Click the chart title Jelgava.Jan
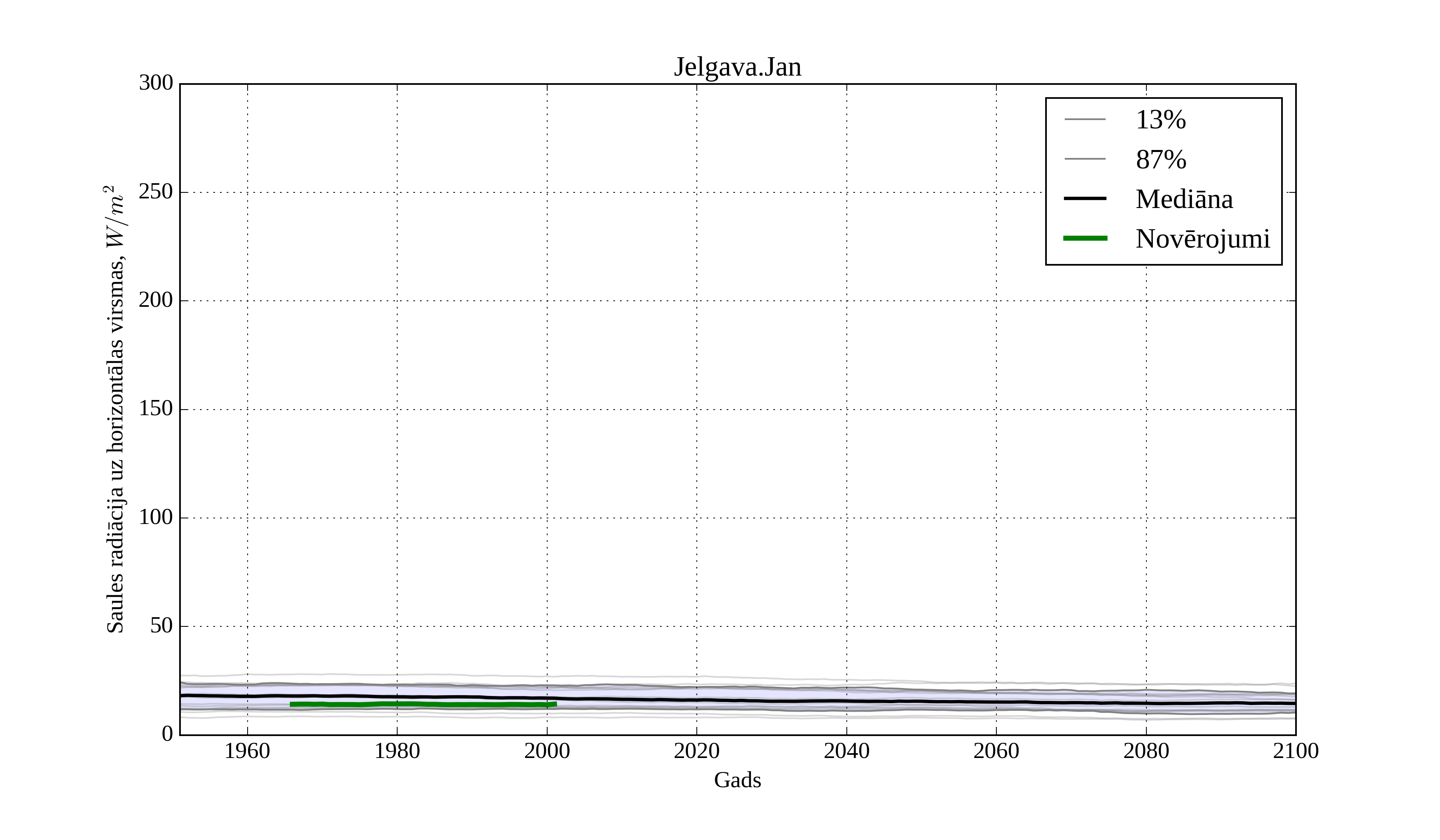 tap(737, 68)
